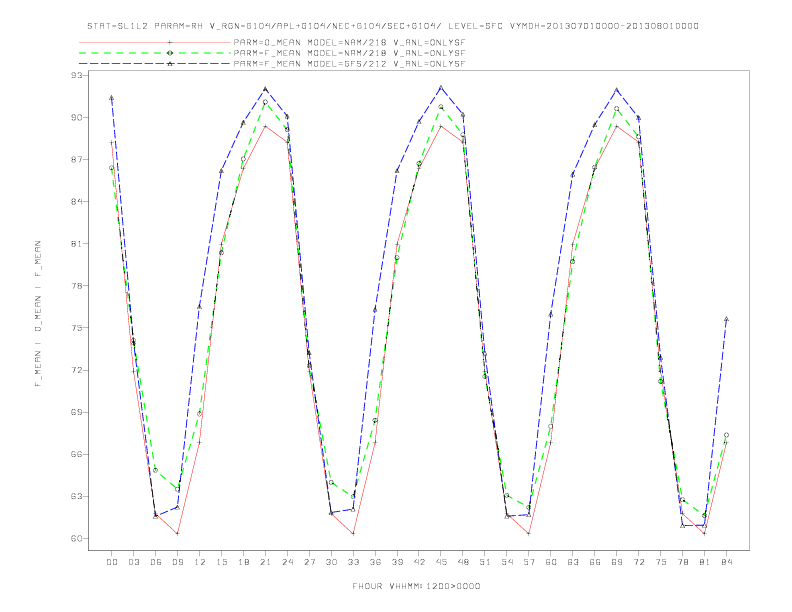Click the vertical axis label F_MEAN | O_MEAN | F_MEAN
This screenshot has width=792, height=612.
tap(38, 314)
